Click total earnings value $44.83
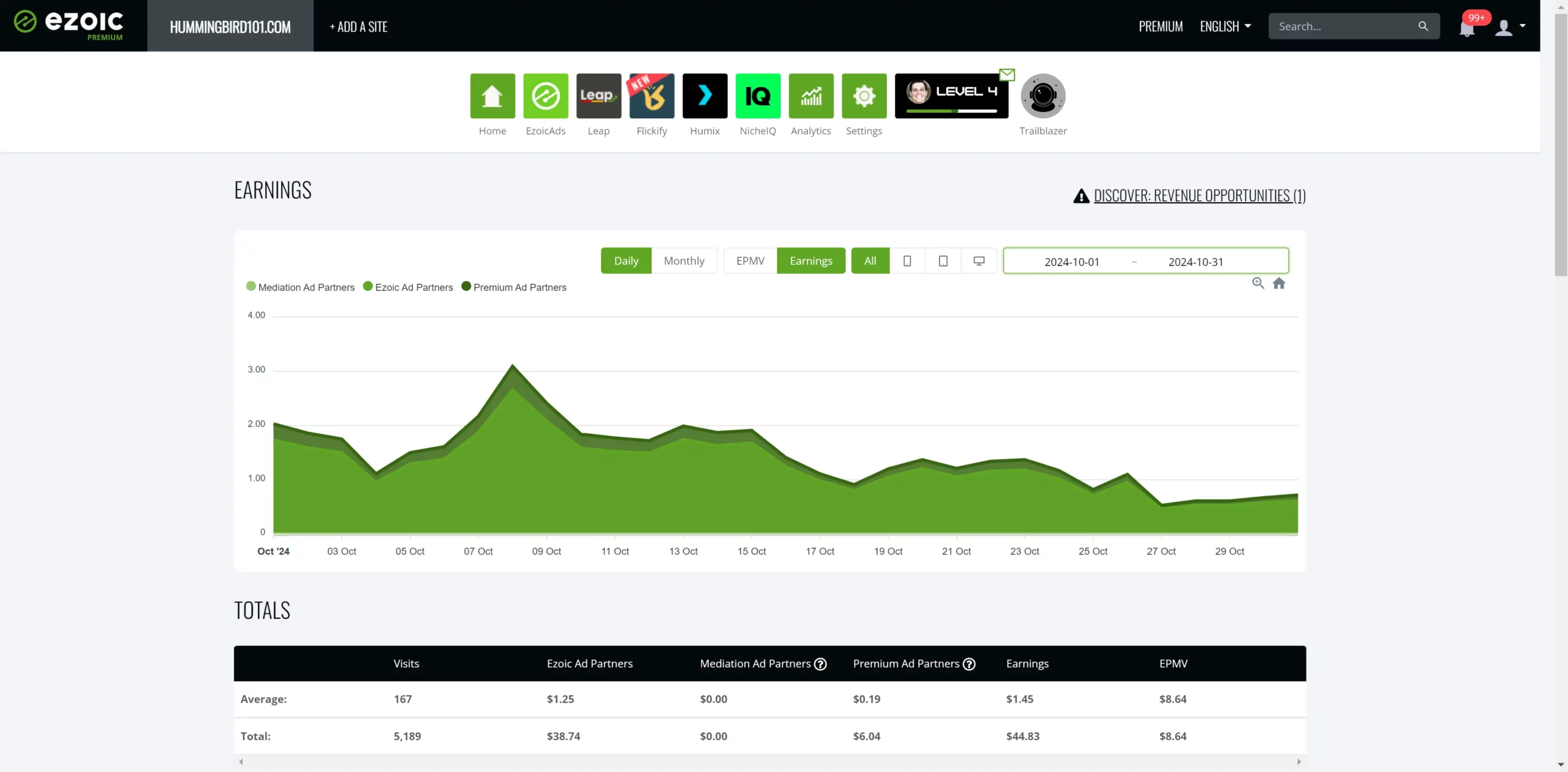The width and height of the screenshot is (1568, 772). coord(1022,736)
